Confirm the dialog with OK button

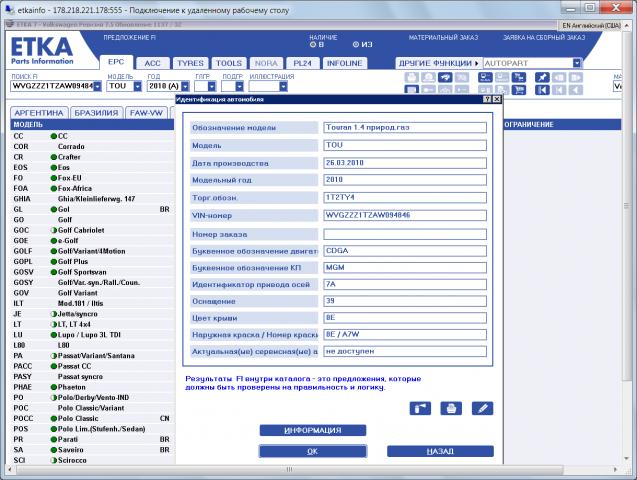(313, 451)
